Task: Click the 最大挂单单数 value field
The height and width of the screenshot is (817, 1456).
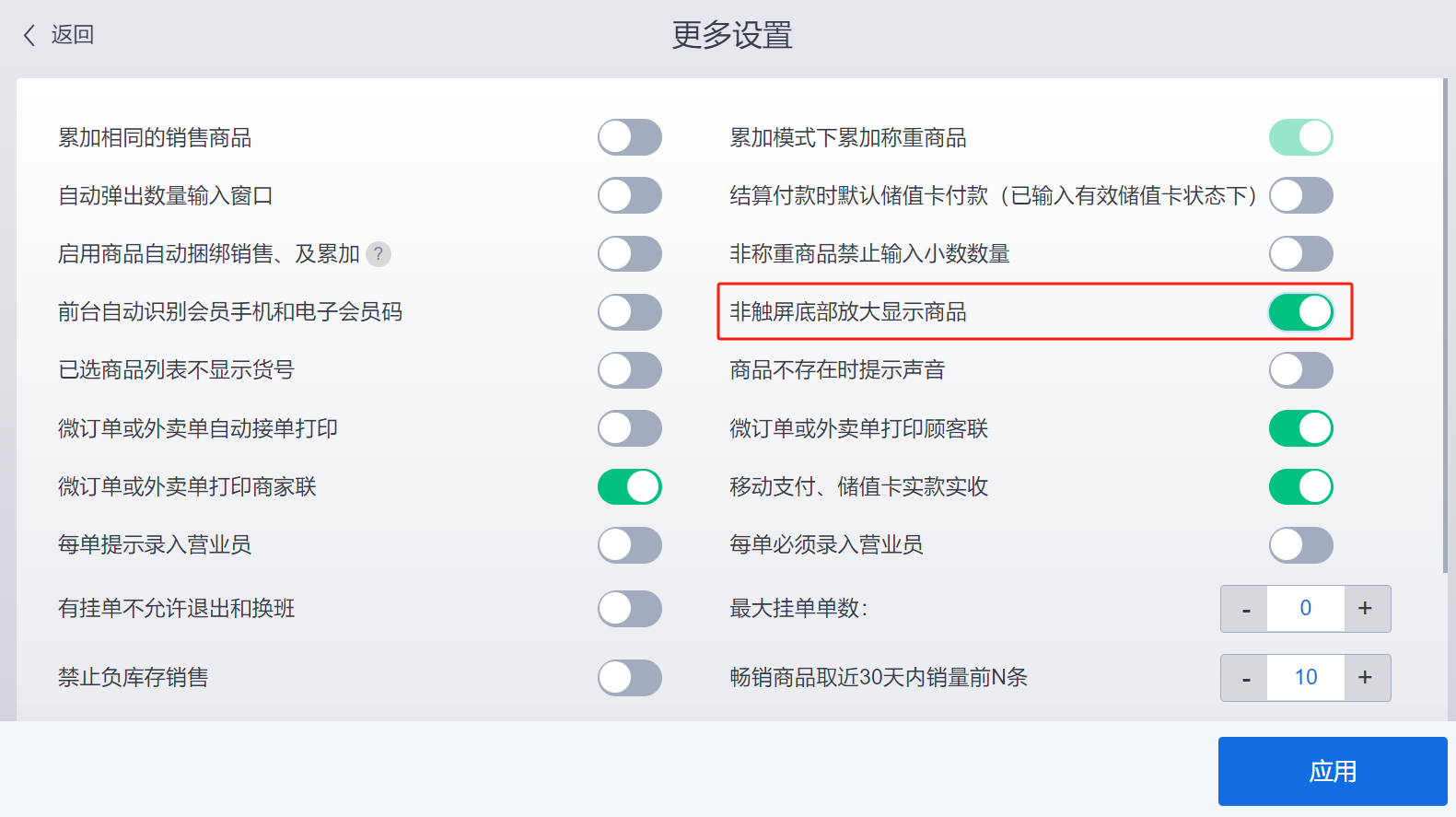Action: 1306,609
